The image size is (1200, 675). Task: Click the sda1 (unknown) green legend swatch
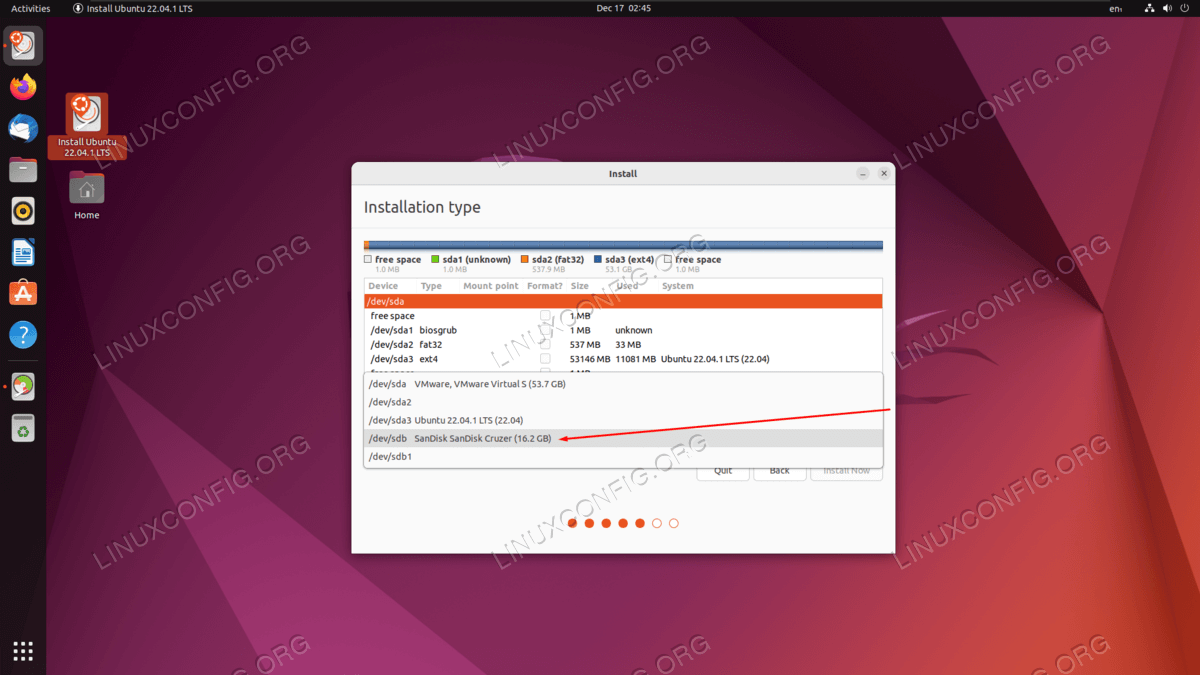coord(435,259)
